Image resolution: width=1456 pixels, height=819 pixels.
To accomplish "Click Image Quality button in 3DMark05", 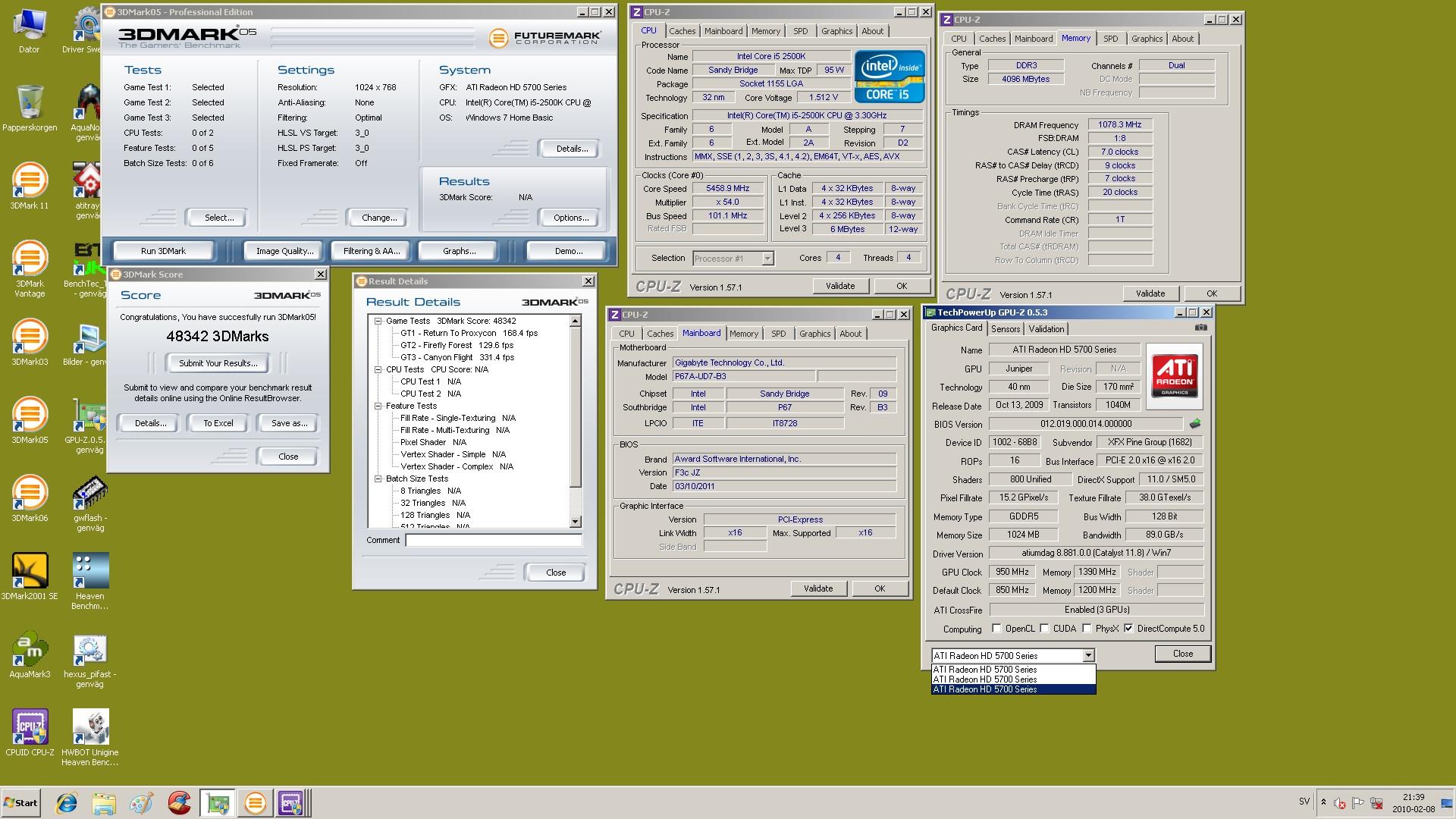I will pos(284,251).
